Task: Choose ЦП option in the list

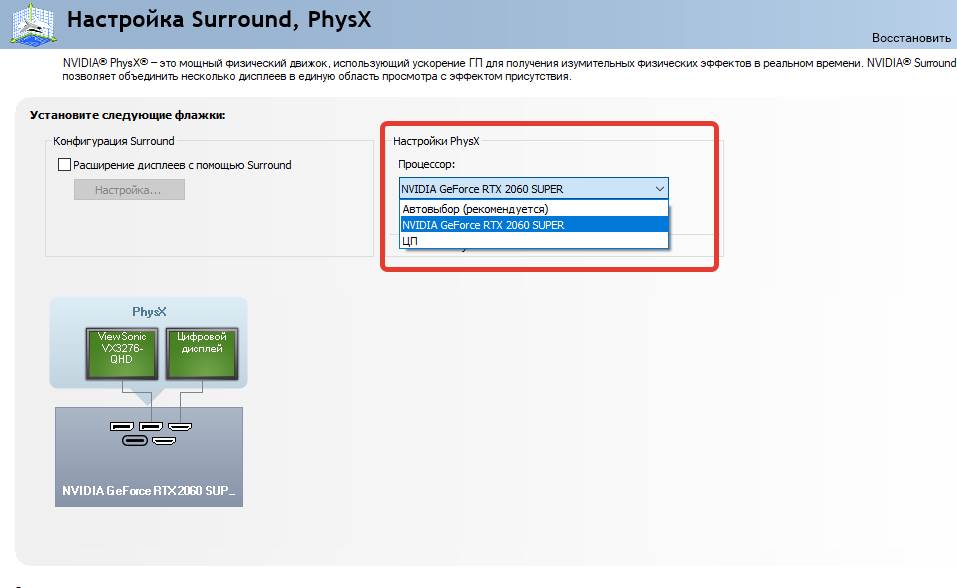Action: [x=533, y=241]
